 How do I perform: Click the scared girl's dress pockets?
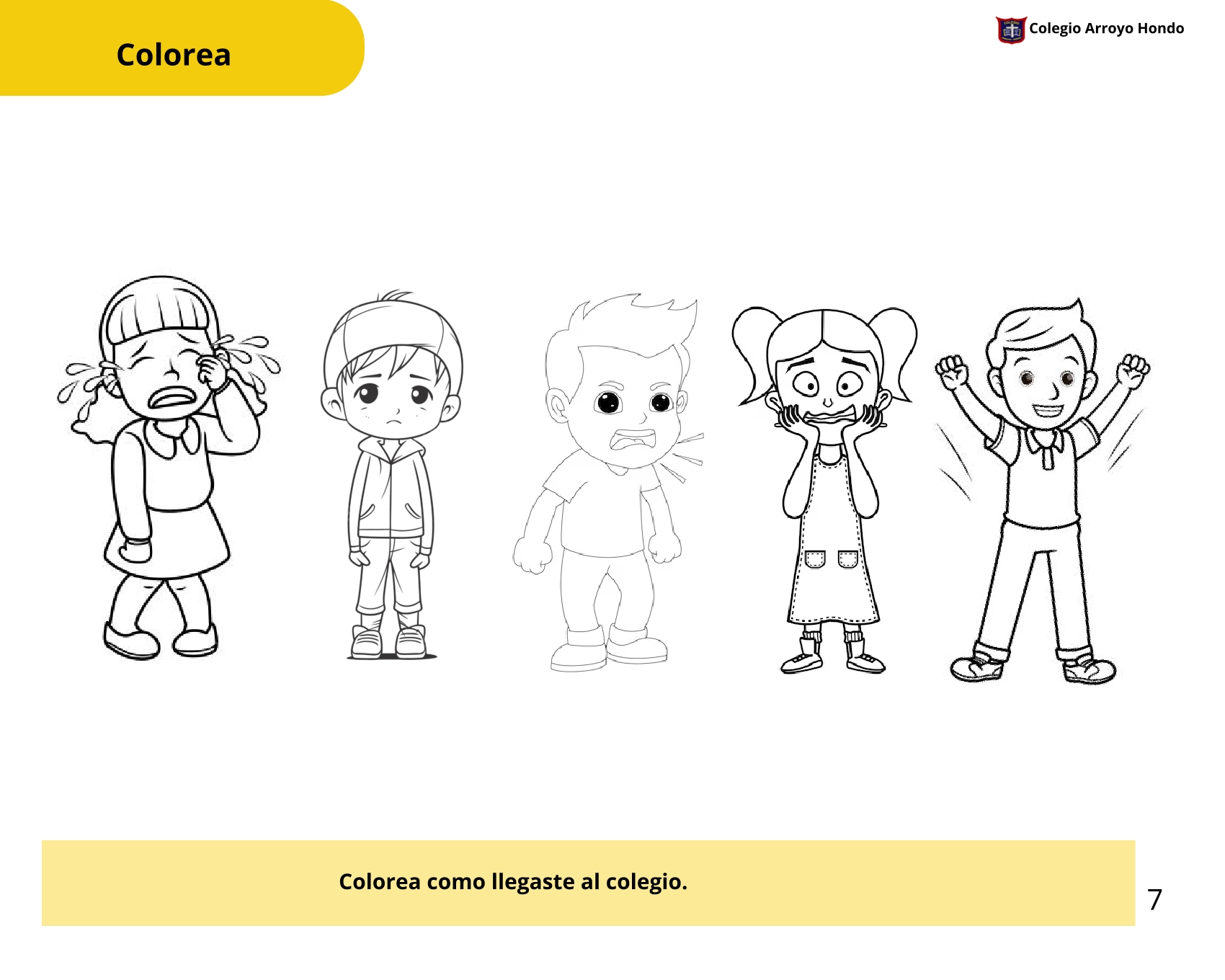[831, 558]
